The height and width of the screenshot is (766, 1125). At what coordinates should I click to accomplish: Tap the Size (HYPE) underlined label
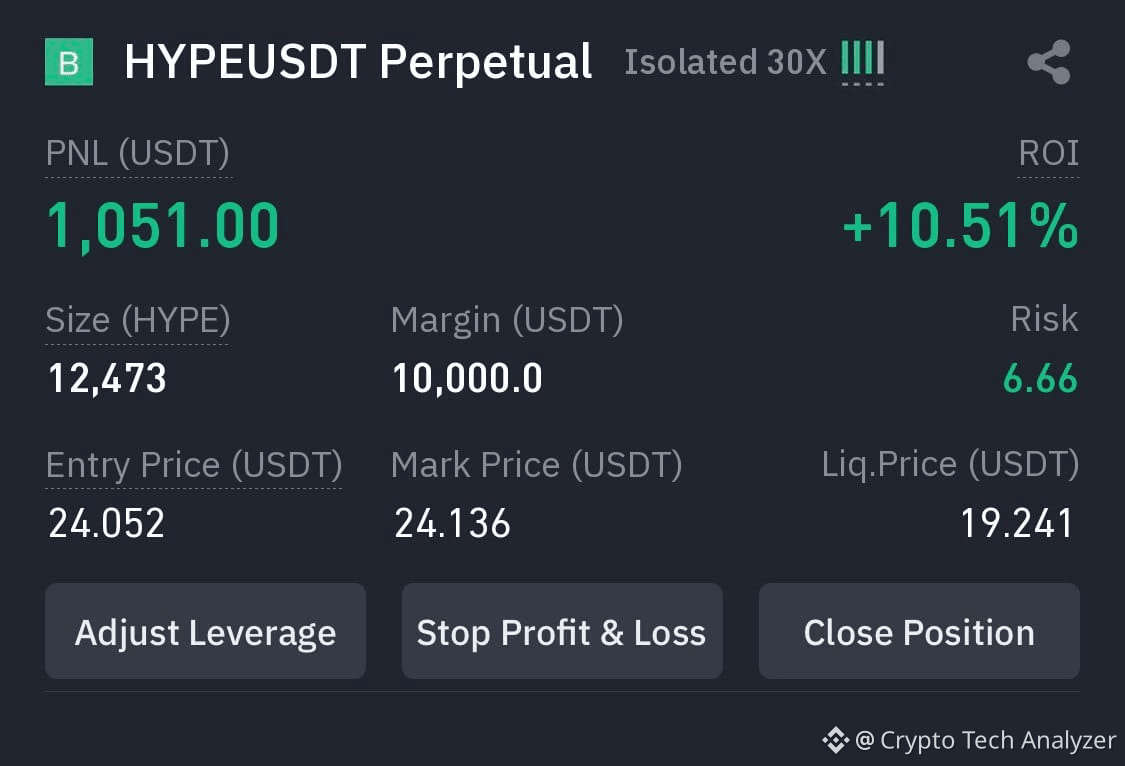[138, 319]
